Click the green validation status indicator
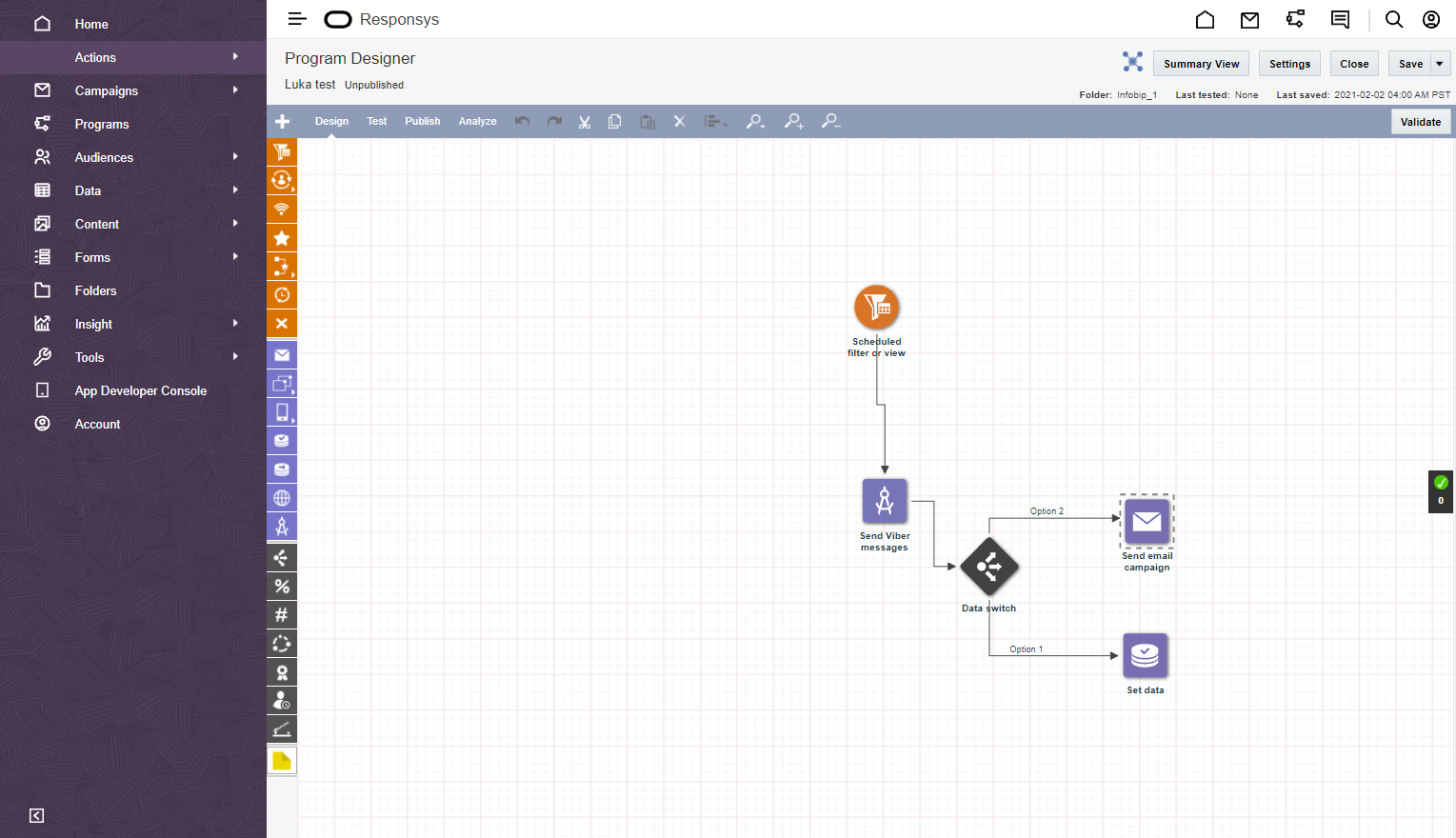The width and height of the screenshot is (1456, 838). coord(1440,483)
